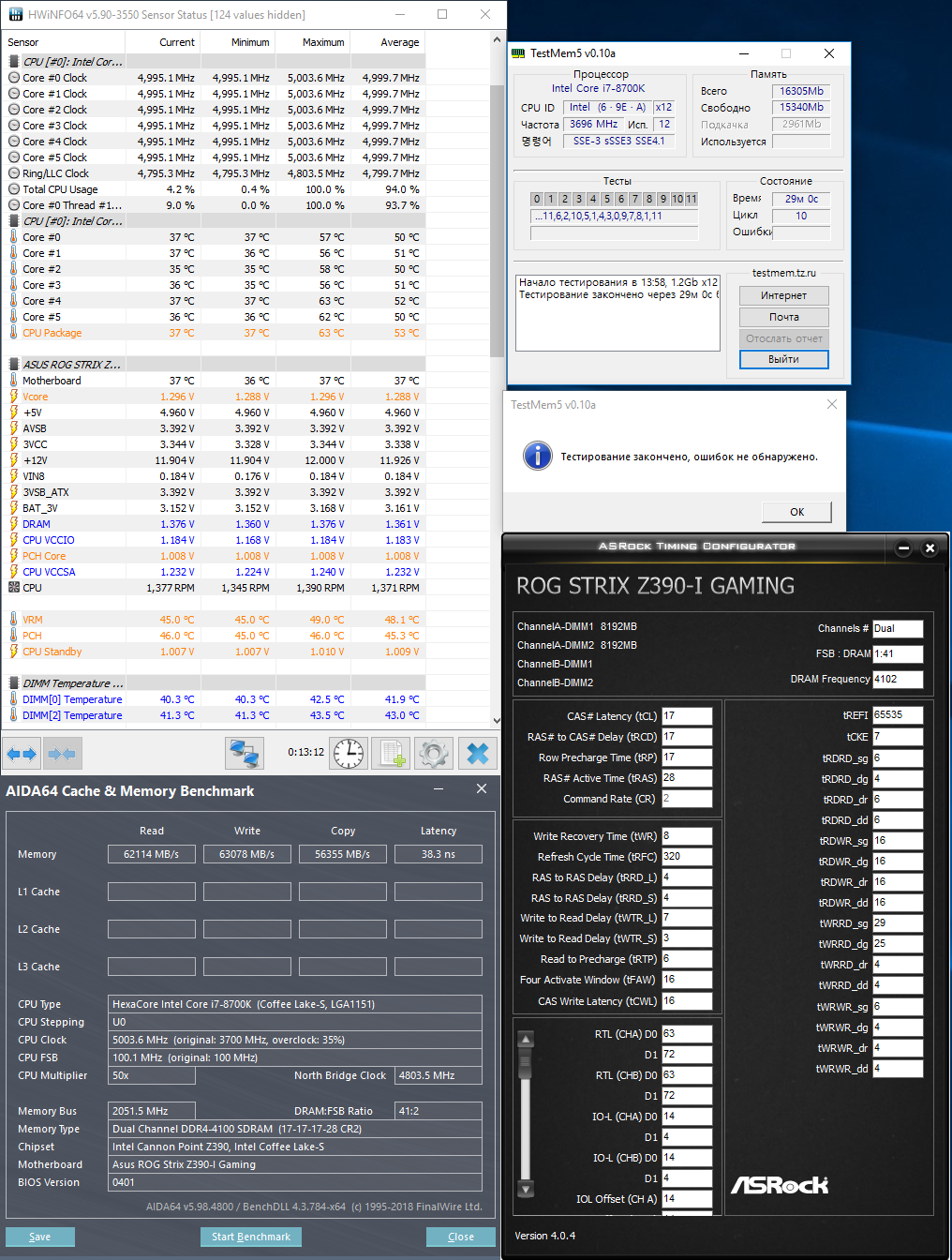Click the CAS# Latency (tCL) value field
Image resolution: width=952 pixels, height=1260 pixels.
coord(687,715)
